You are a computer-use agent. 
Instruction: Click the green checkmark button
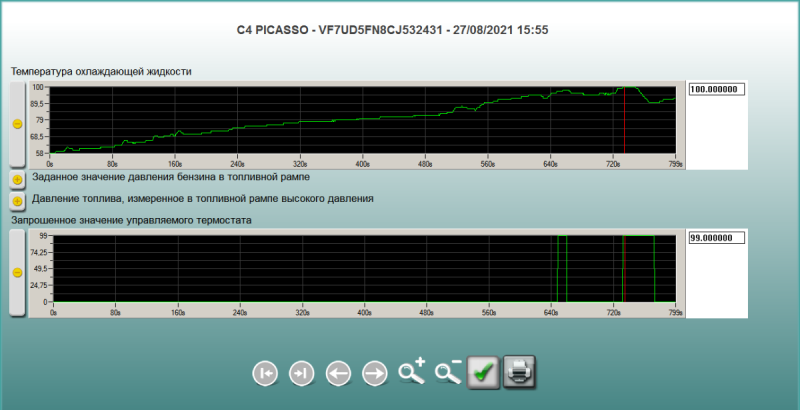click(484, 372)
